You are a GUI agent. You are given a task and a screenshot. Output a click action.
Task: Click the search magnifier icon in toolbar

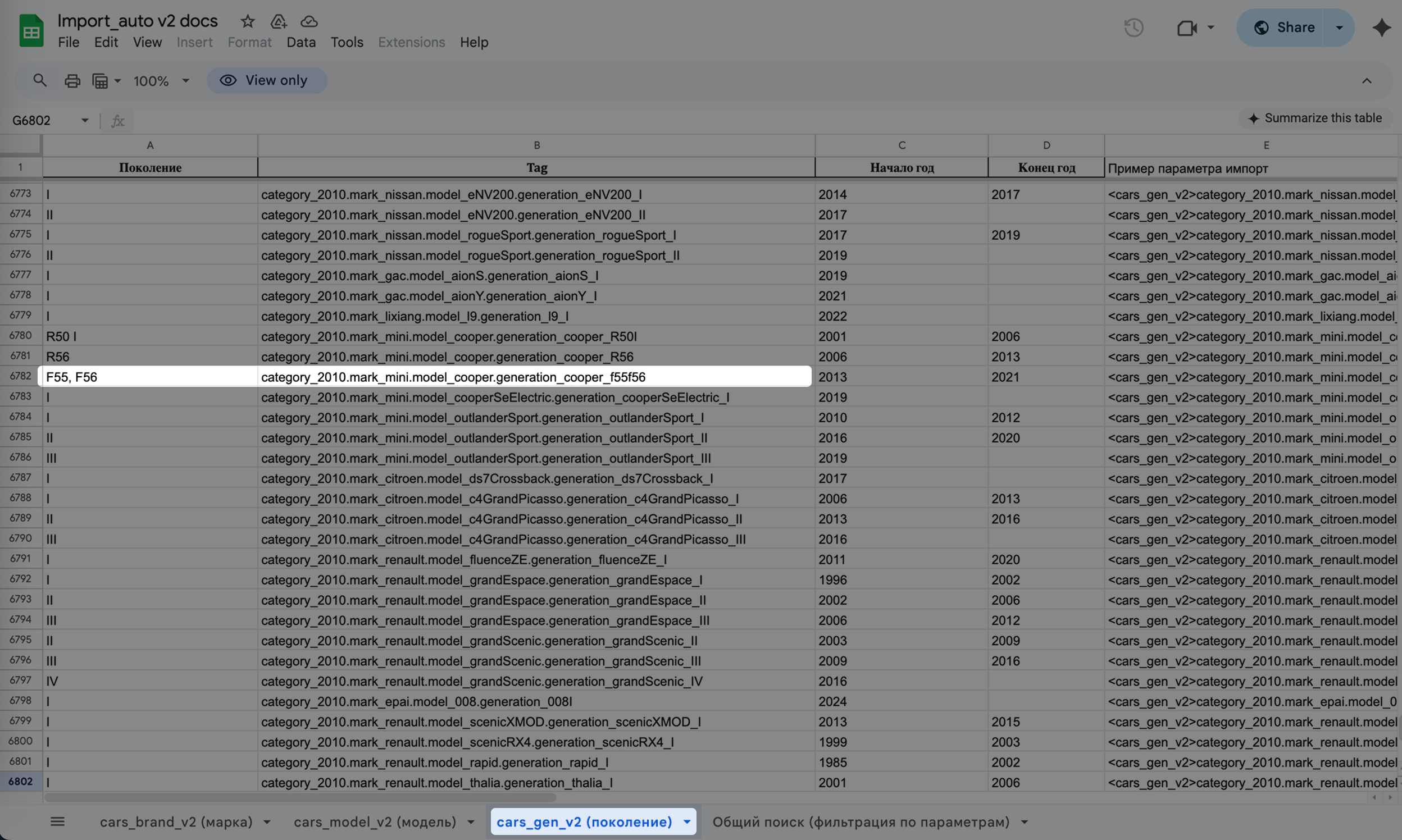[40, 80]
